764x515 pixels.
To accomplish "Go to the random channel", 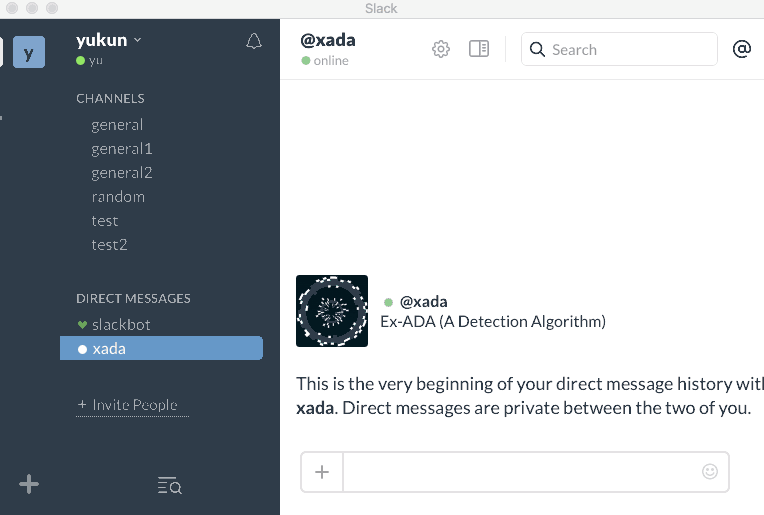I will (118, 197).
